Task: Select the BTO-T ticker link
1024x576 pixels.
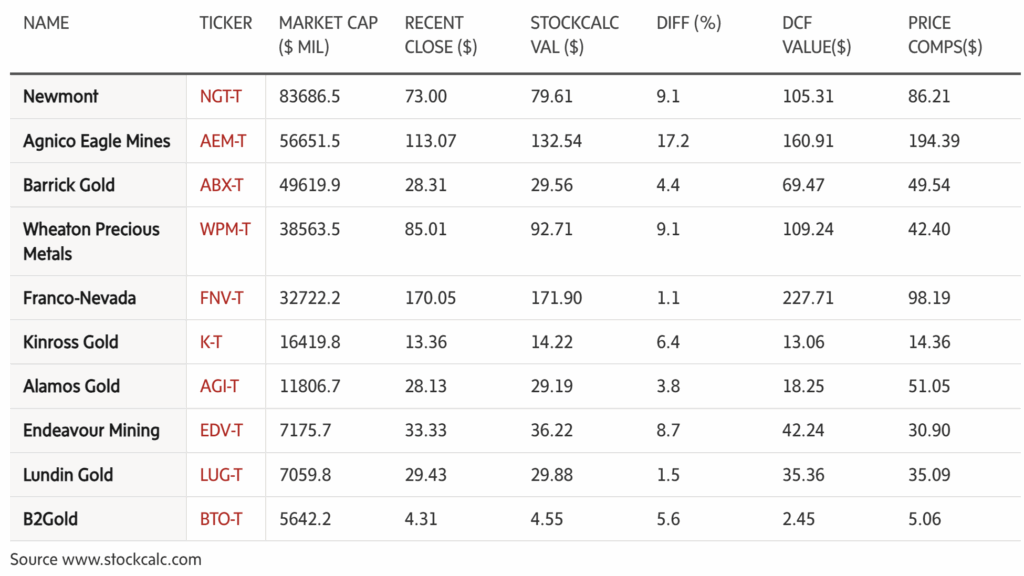Action: 221,519
